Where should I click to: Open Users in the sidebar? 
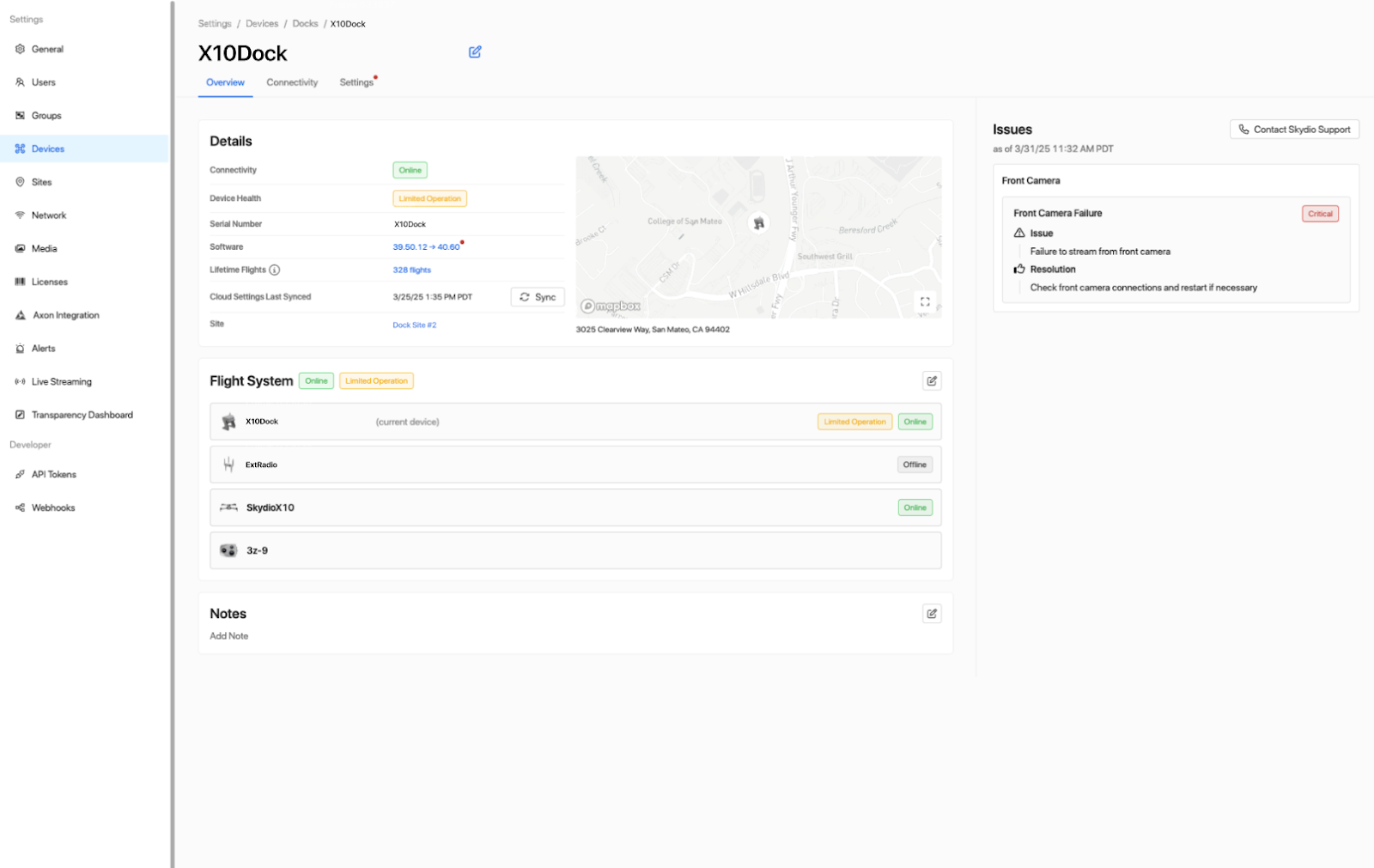(85, 82)
